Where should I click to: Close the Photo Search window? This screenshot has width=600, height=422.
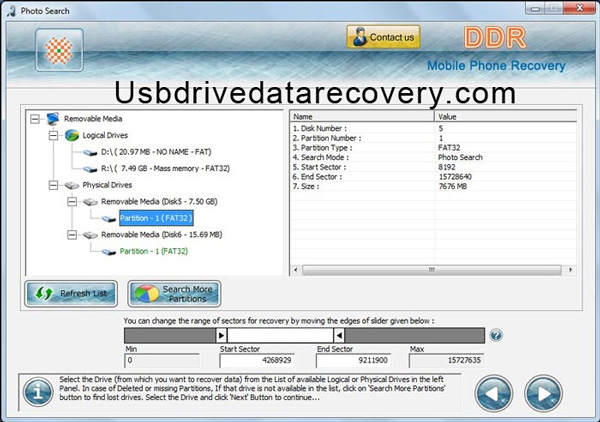580,8
